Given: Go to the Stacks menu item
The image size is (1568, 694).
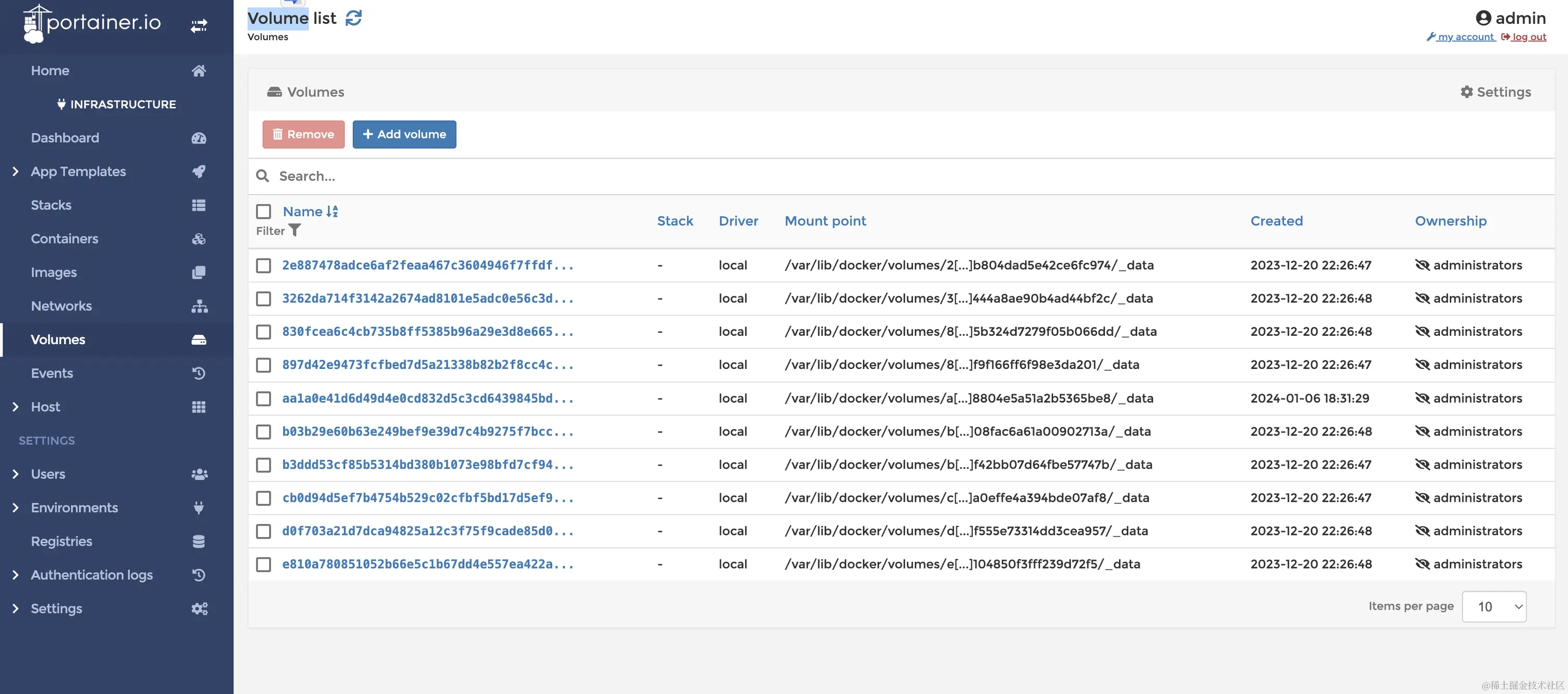Looking at the screenshot, I should tap(51, 205).
